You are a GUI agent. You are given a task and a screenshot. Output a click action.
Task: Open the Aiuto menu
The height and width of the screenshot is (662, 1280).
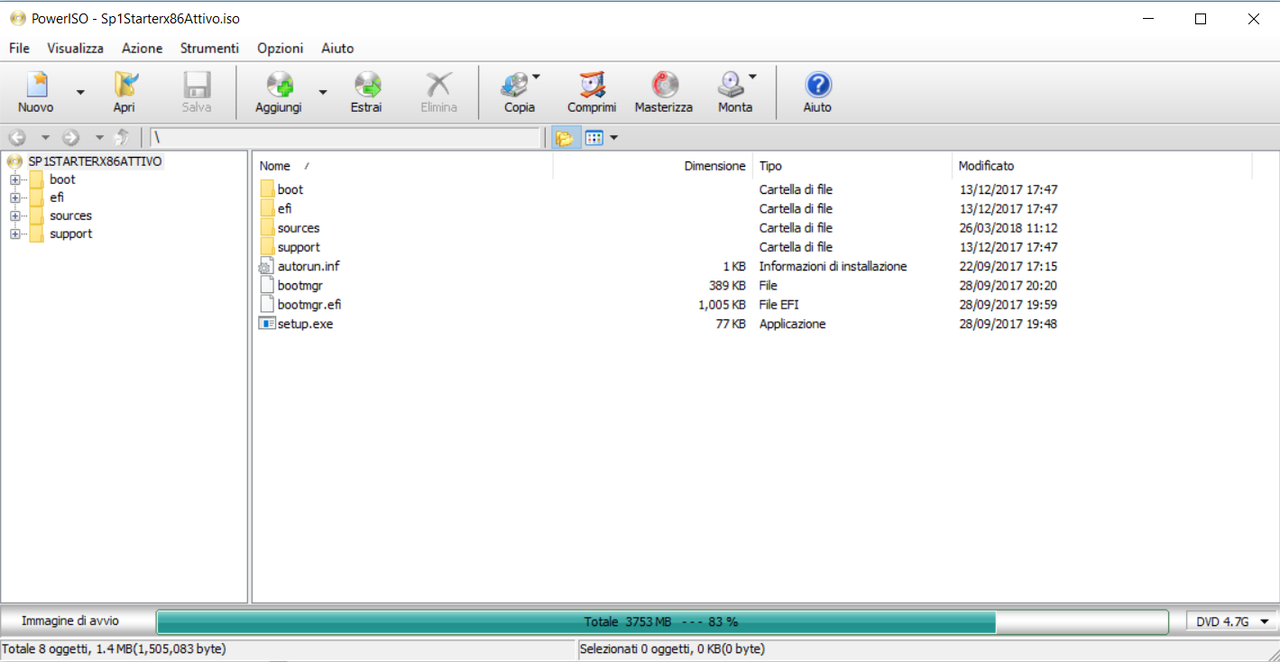coord(337,48)
